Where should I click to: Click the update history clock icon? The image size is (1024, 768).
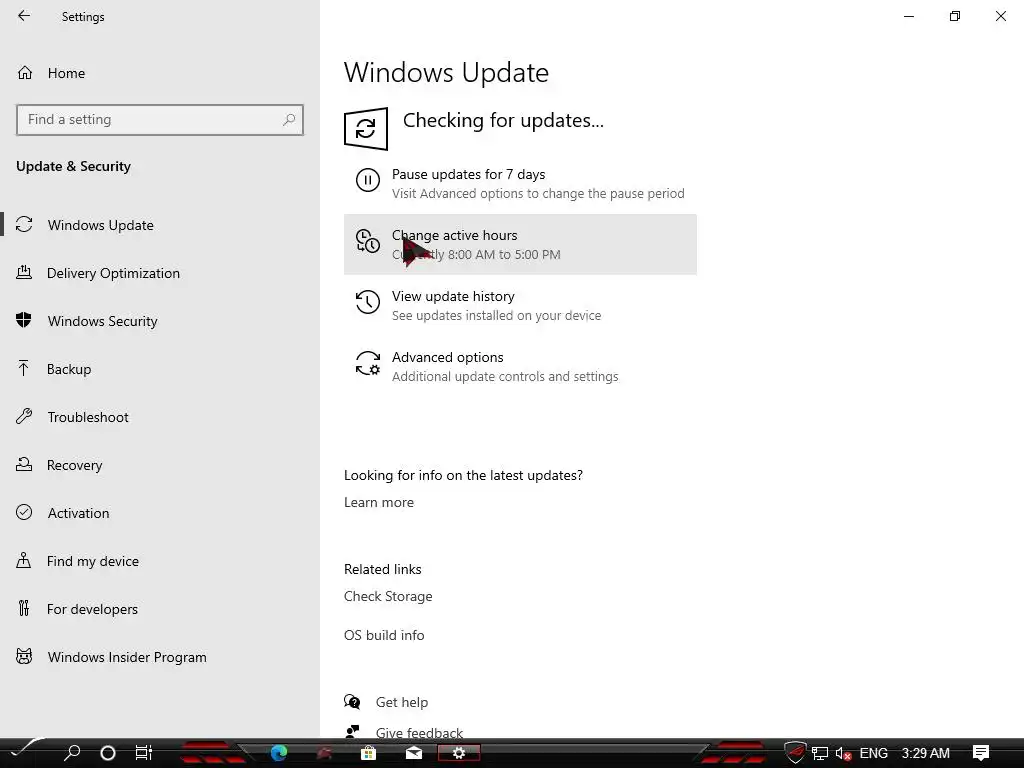coord(368,302)
